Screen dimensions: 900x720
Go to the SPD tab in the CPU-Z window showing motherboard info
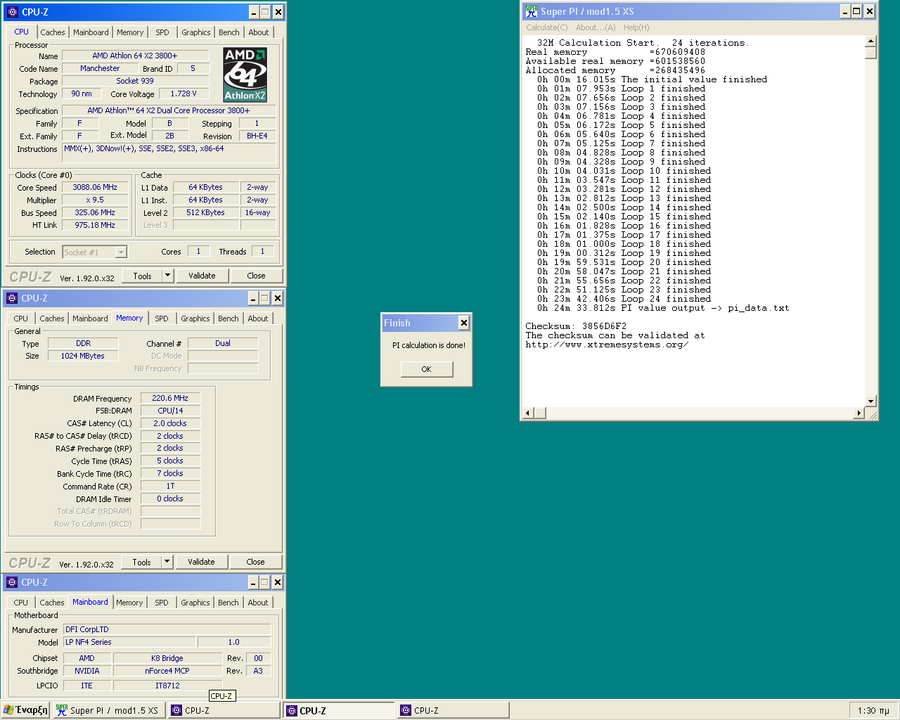162,603
